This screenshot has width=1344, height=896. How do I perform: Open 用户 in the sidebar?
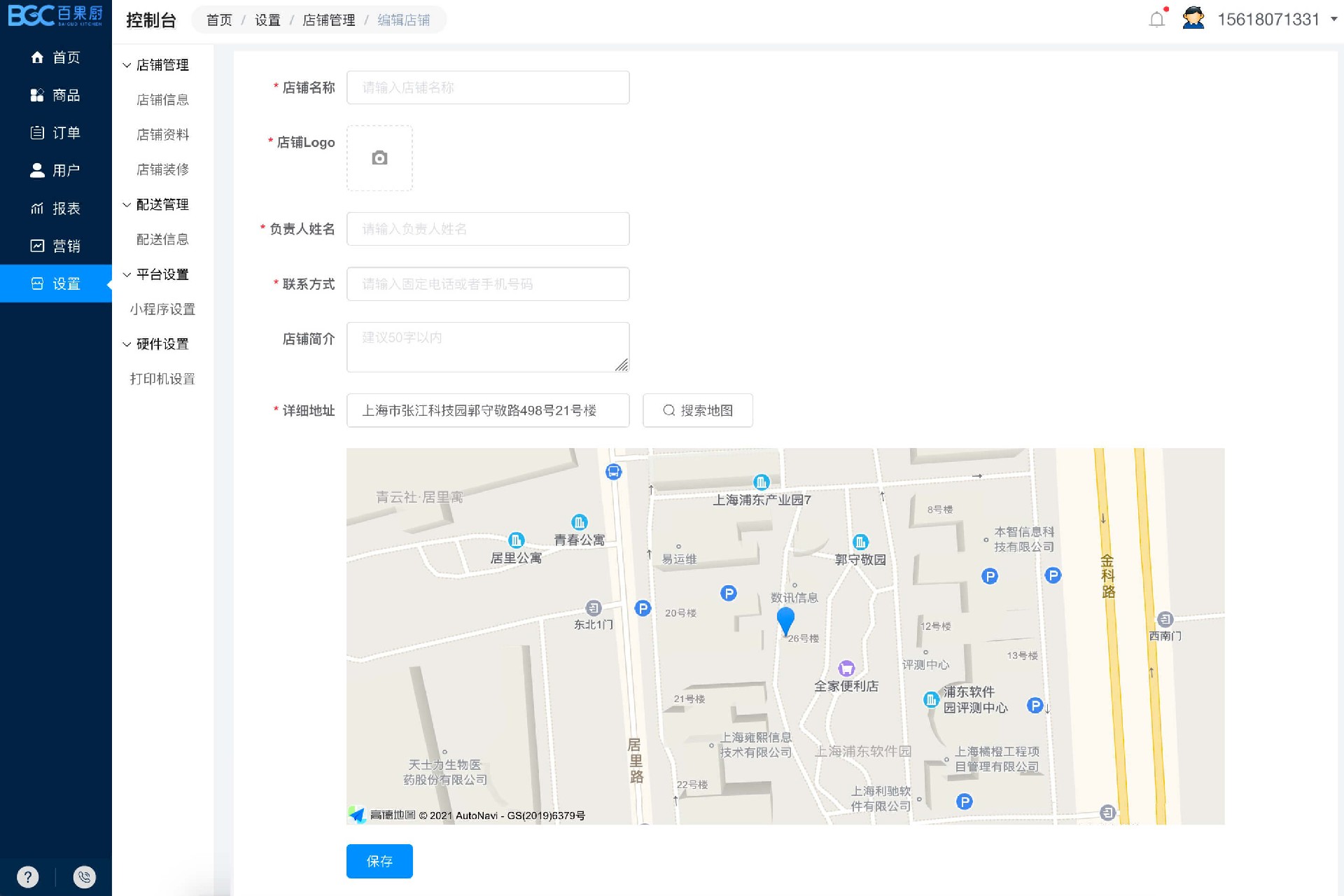coord(56,171)
